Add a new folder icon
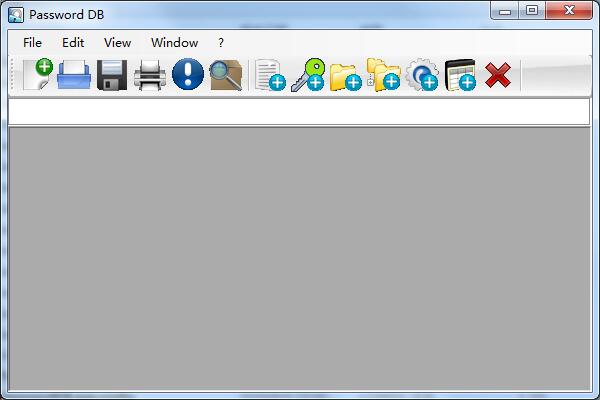The width and height of the screenshot is (600, 400). [346, 77]
